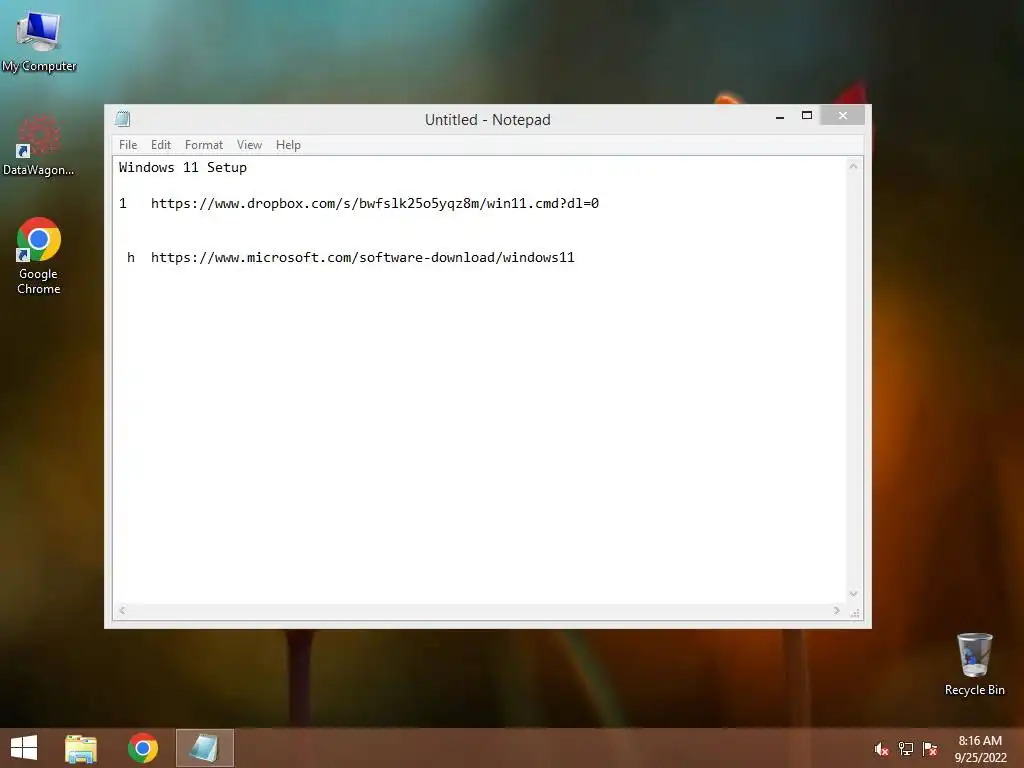The image size is (1024, 768).
Task: Select the Google Chrome desktop shortcut
Action: tap(39, 256)
